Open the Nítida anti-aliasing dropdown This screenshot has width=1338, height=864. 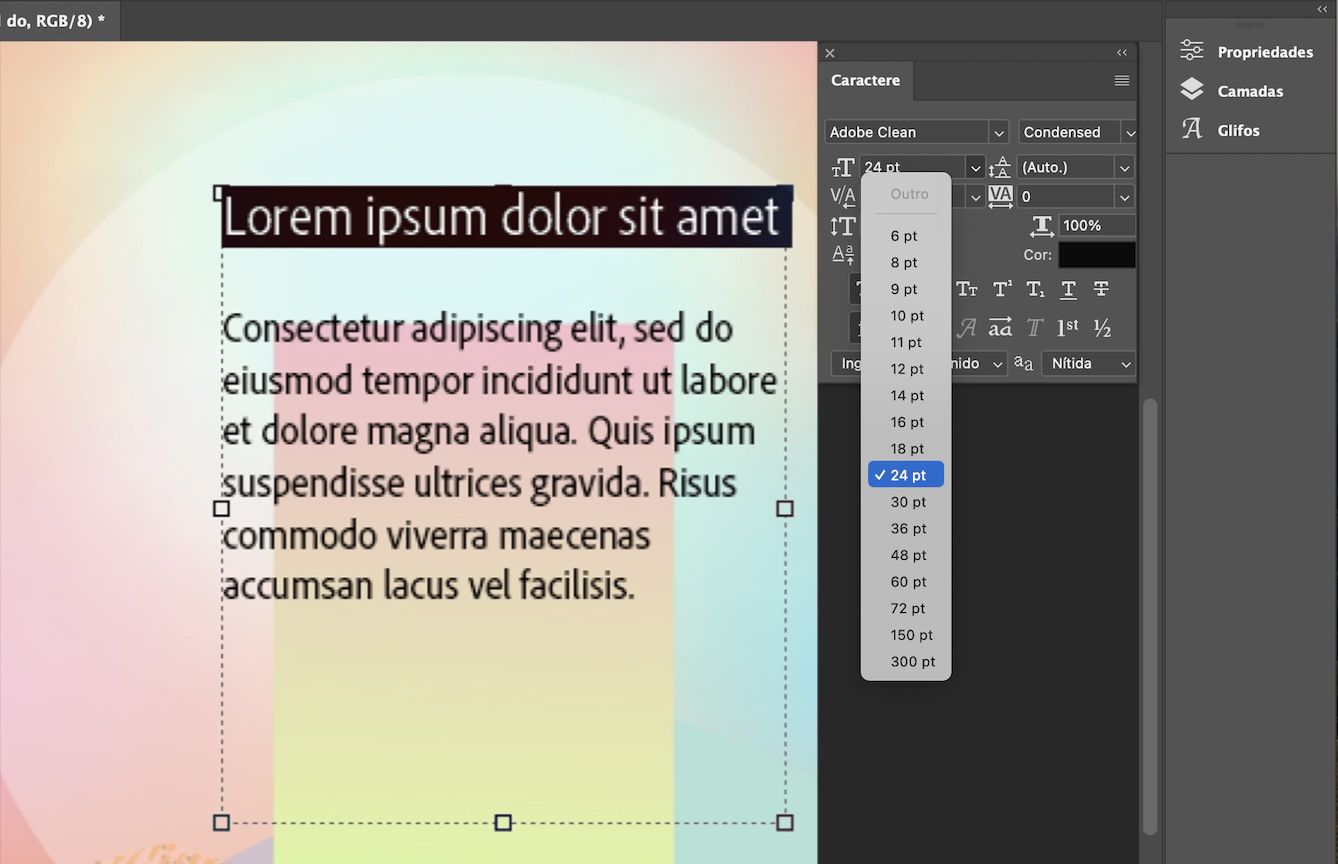pos(1087,363)
